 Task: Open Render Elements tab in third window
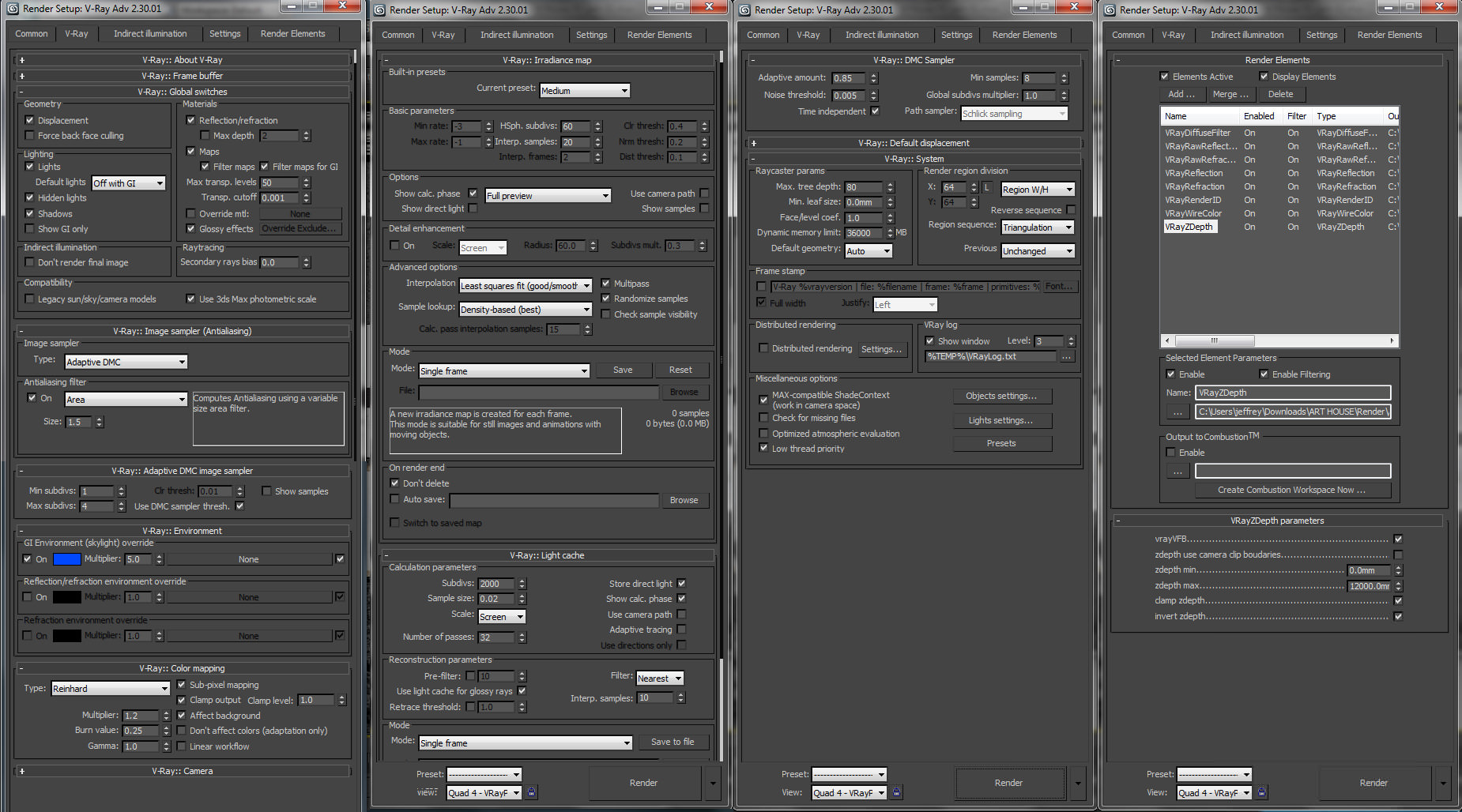[1024, 35]
